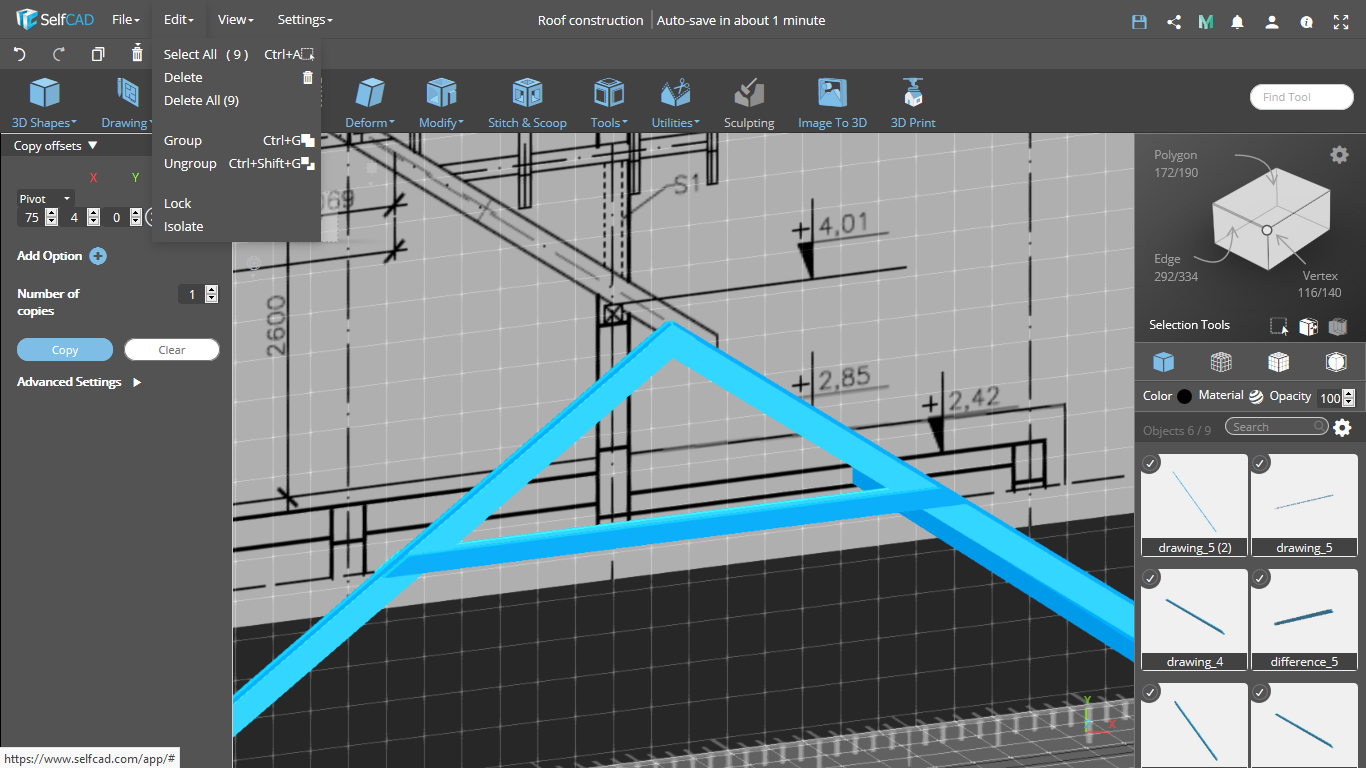Choose Isolate in Edit menu
This screenshot has height=768, width=1366.
click(x=236, y=226)
